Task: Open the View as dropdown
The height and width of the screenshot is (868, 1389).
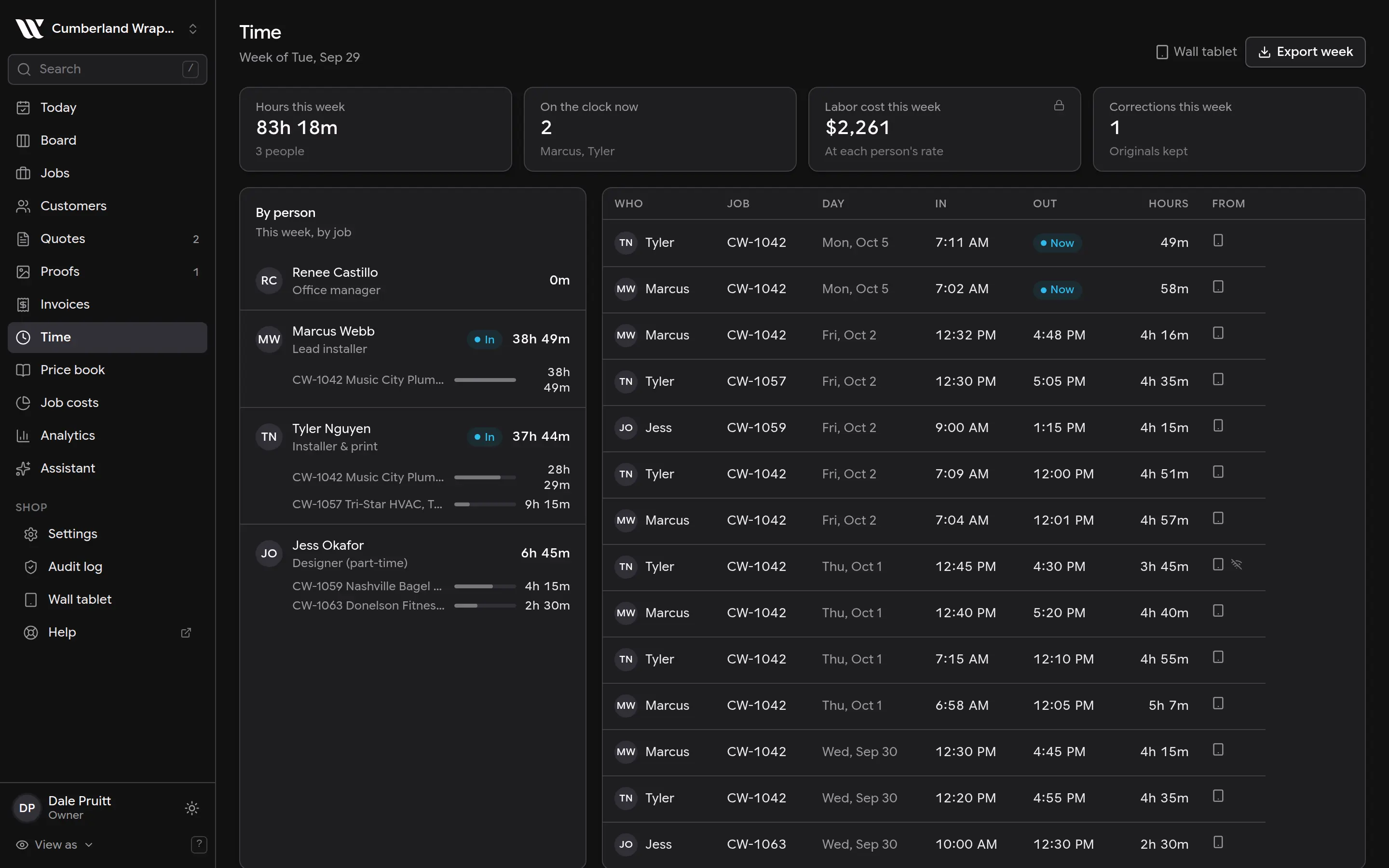Action: [54, 844]
